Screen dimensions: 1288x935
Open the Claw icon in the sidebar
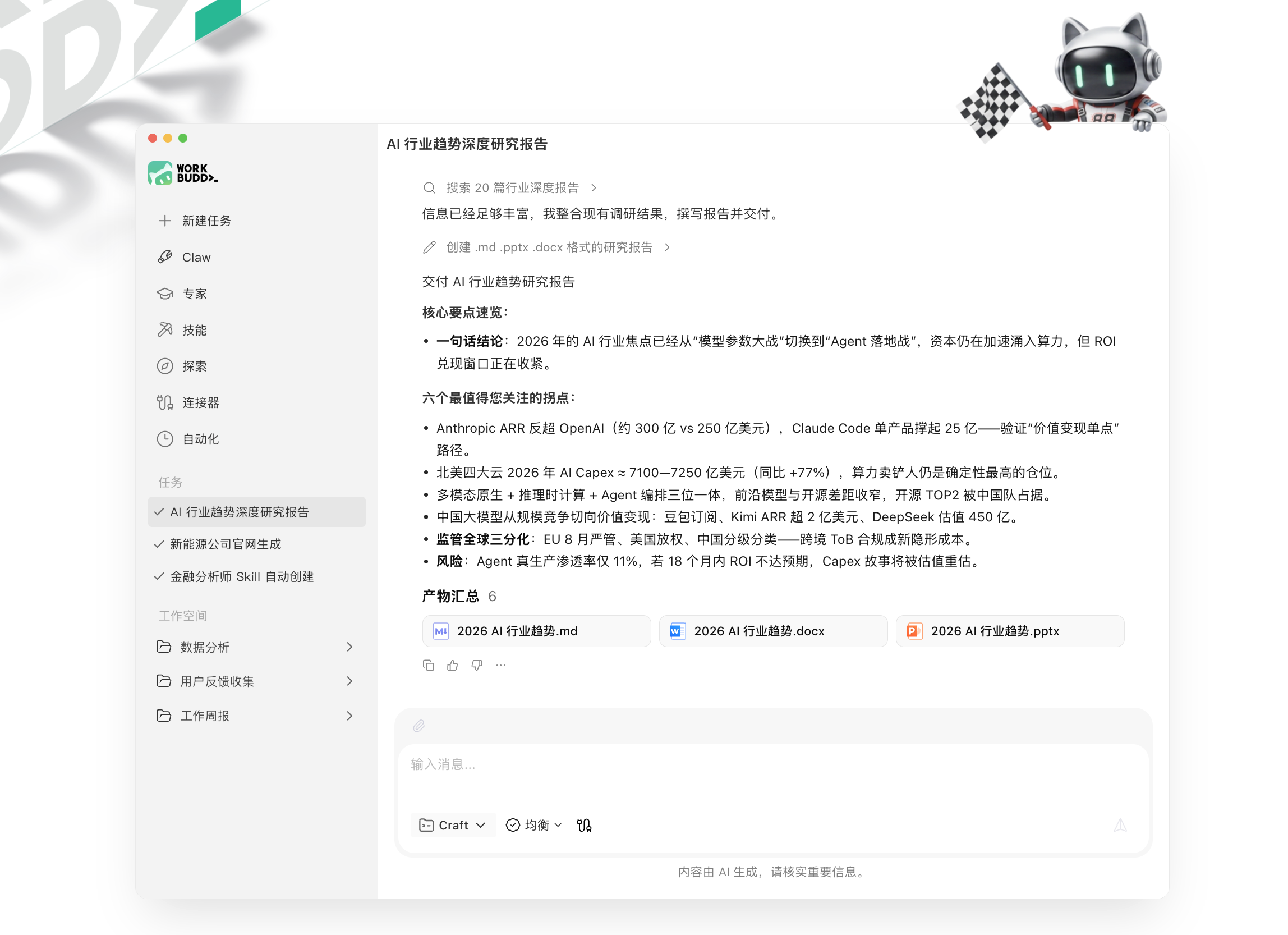click(165, 256)
